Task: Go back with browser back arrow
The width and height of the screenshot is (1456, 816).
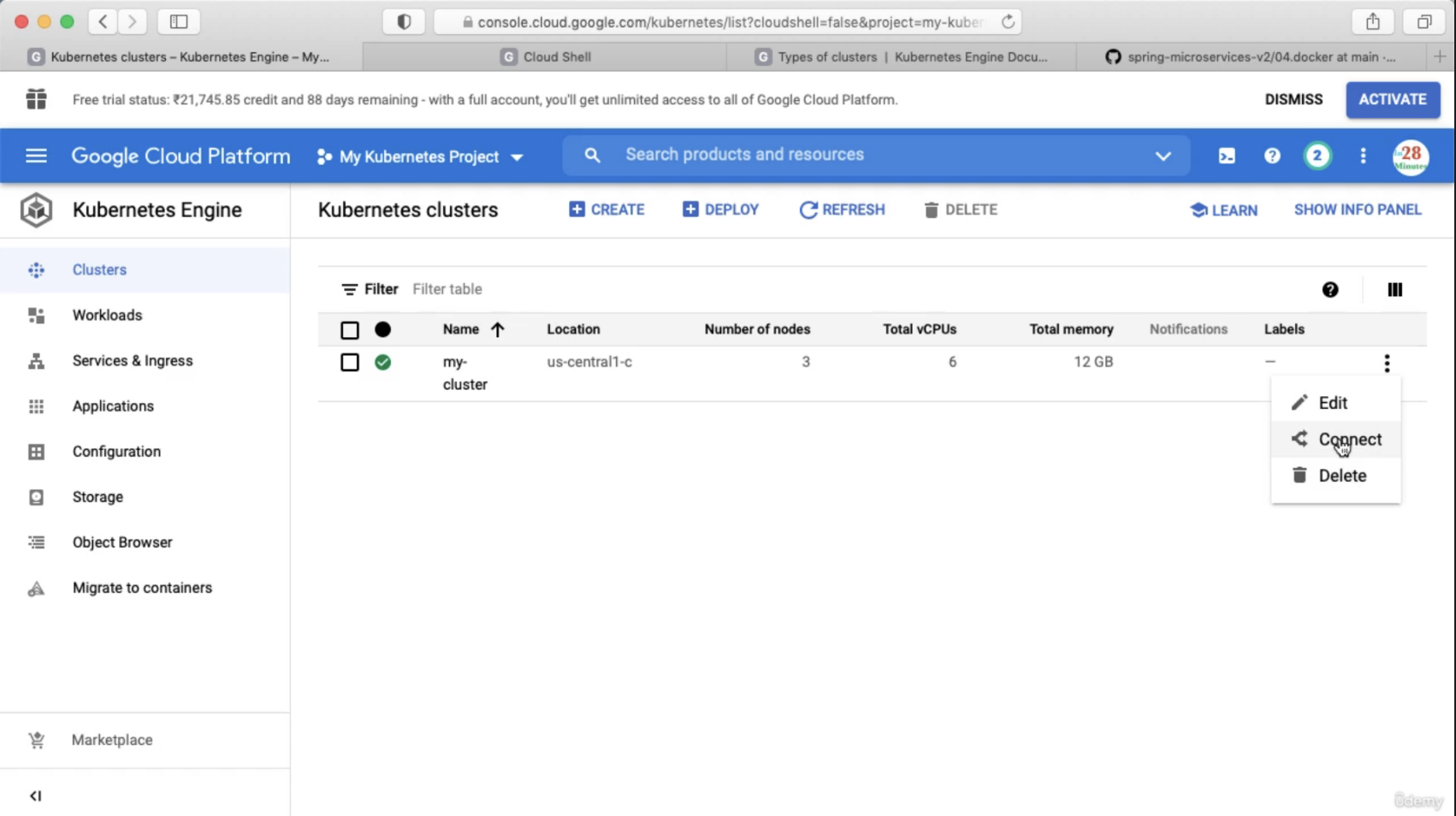Action: (x=104, y=22)
